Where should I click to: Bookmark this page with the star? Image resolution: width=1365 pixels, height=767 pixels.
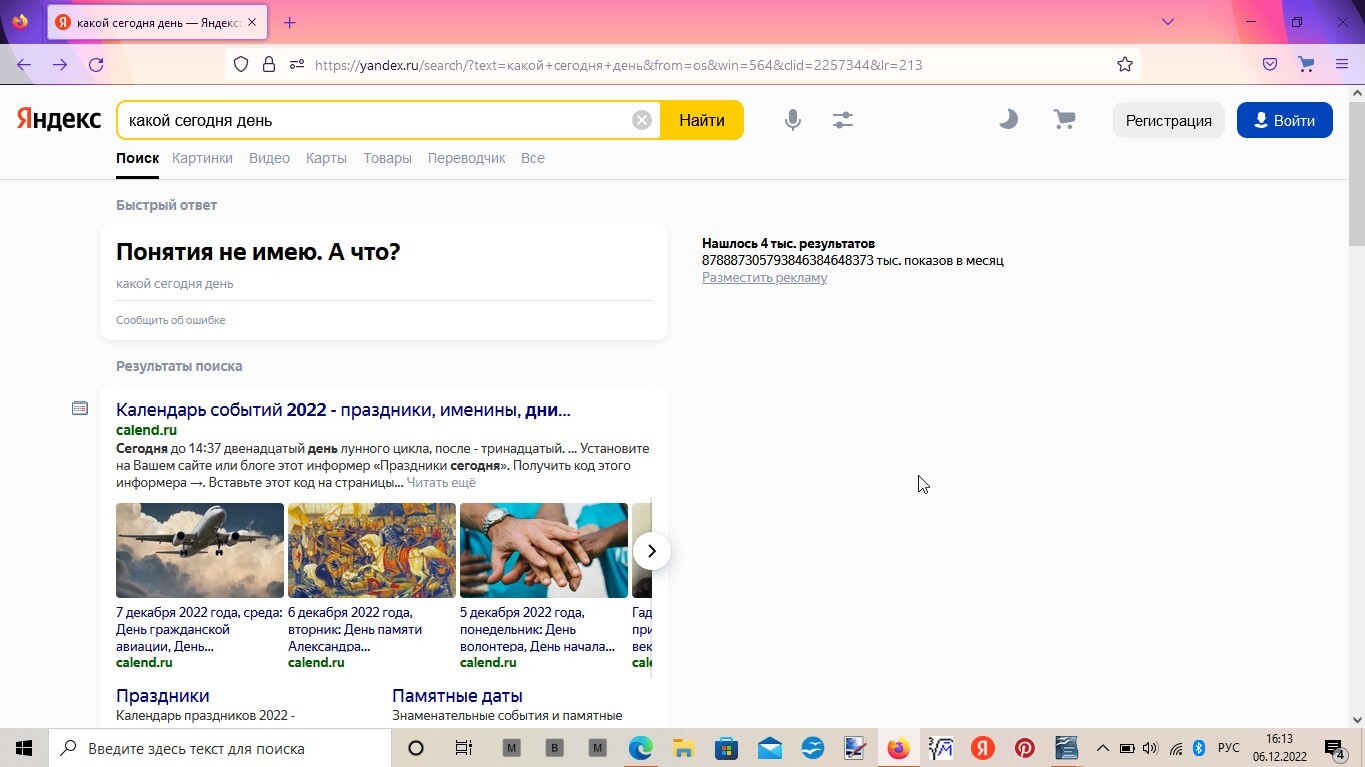1125,65
